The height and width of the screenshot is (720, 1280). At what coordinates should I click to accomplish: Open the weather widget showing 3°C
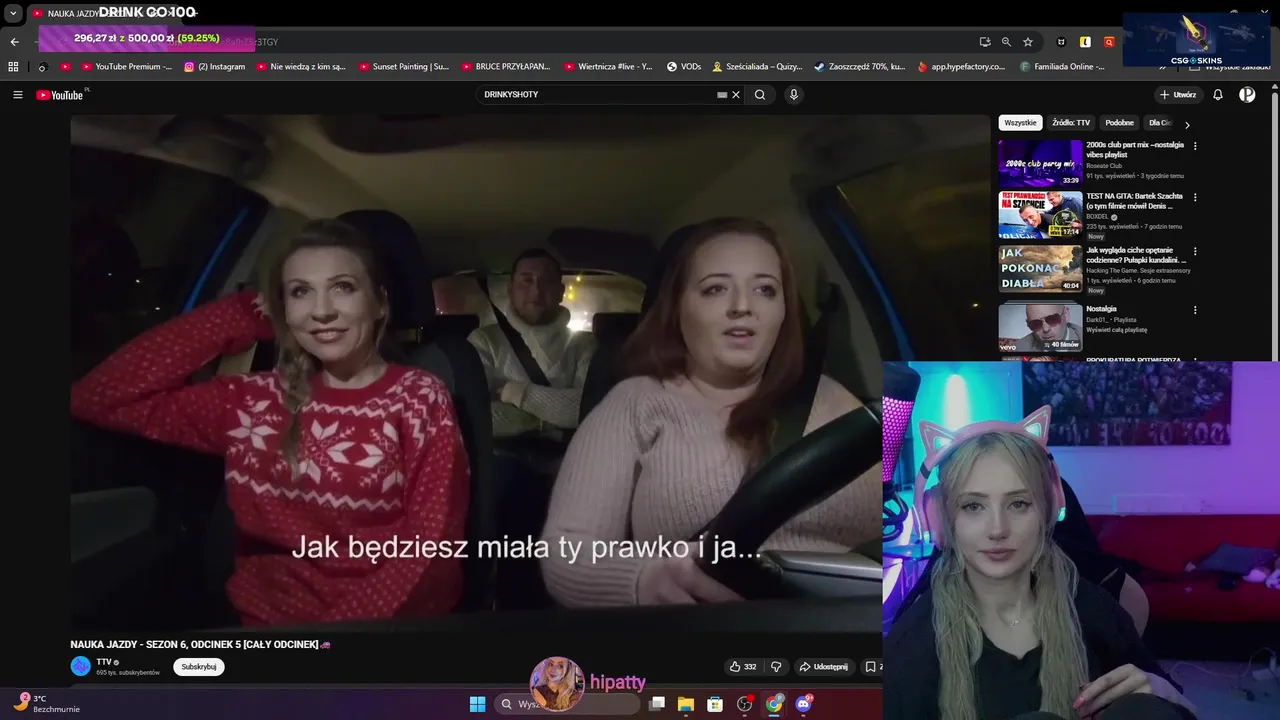(x=46, y=703)
